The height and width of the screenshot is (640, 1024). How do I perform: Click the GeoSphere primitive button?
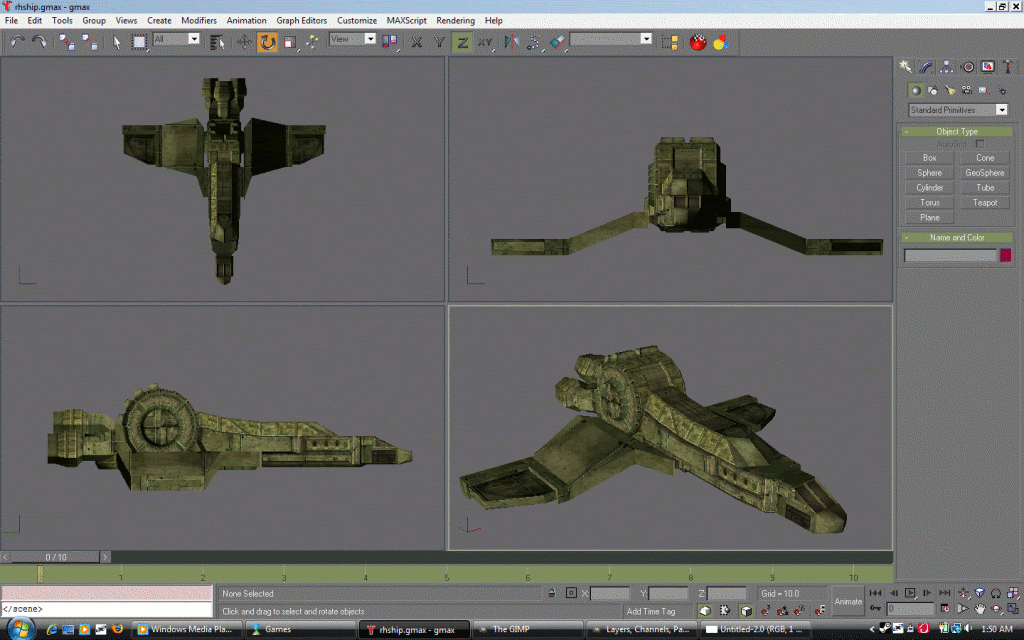tap(985, 172)
